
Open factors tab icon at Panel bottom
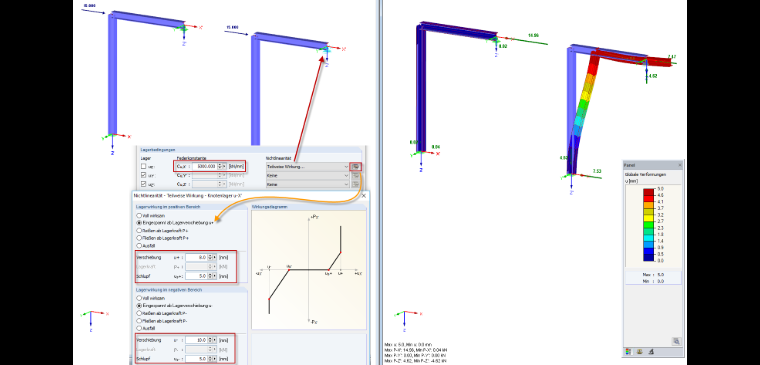coord(640,351)
